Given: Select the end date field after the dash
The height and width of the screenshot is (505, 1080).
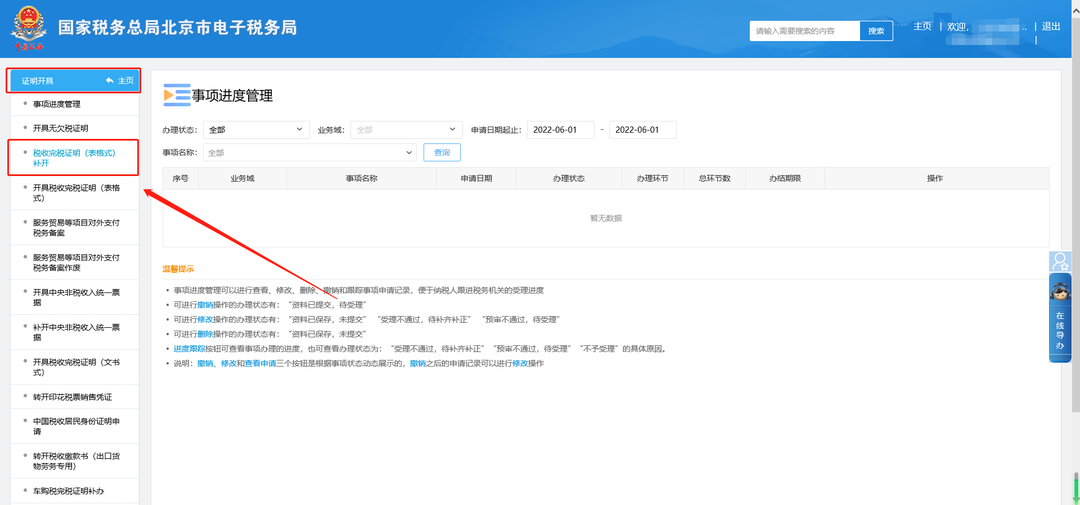Looking at the screenshot, I should [643, 130].
